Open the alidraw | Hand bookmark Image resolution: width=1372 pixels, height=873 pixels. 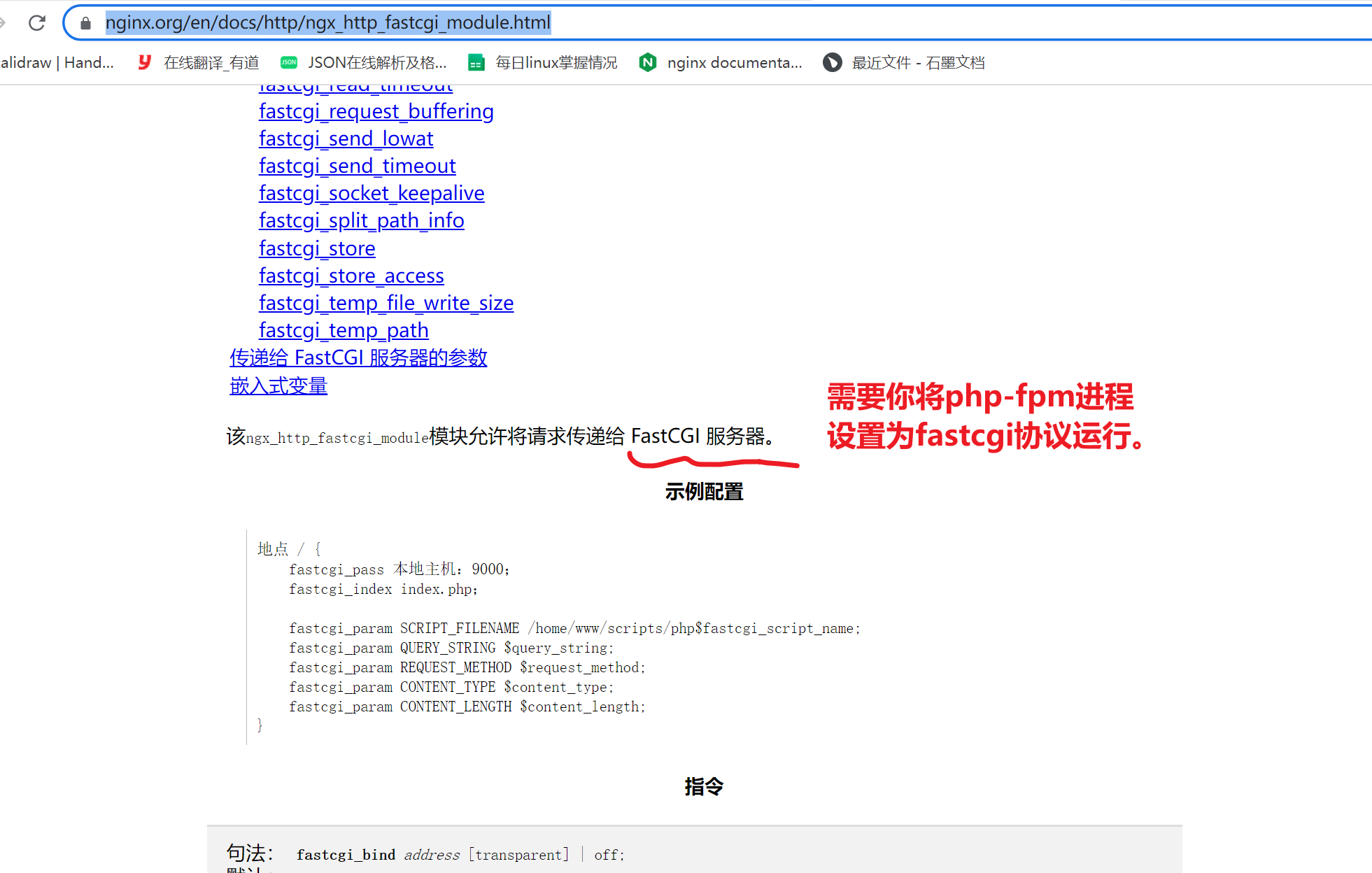(x=57, y=62)
